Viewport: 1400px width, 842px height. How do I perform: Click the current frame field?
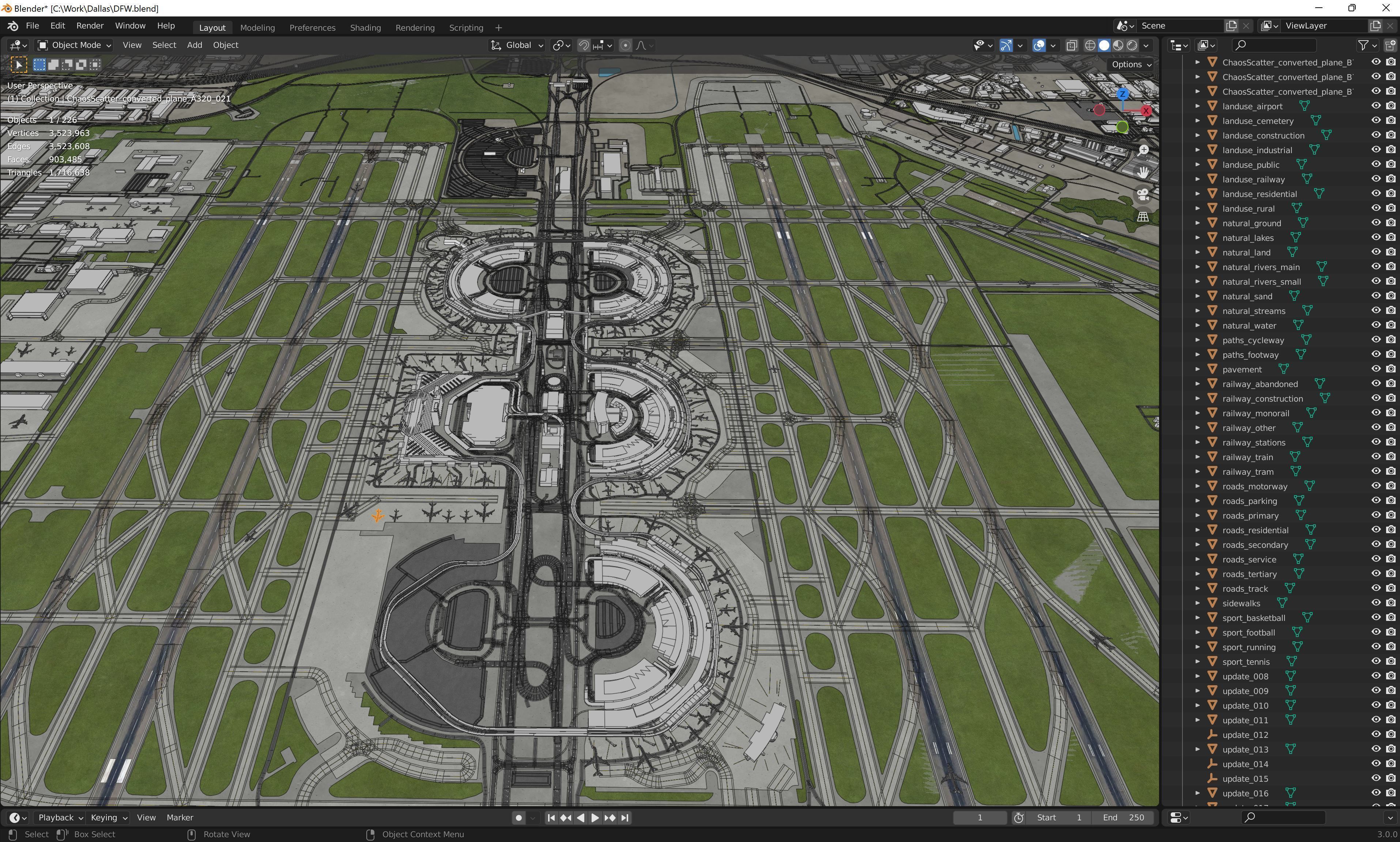[x=980, y=818]
